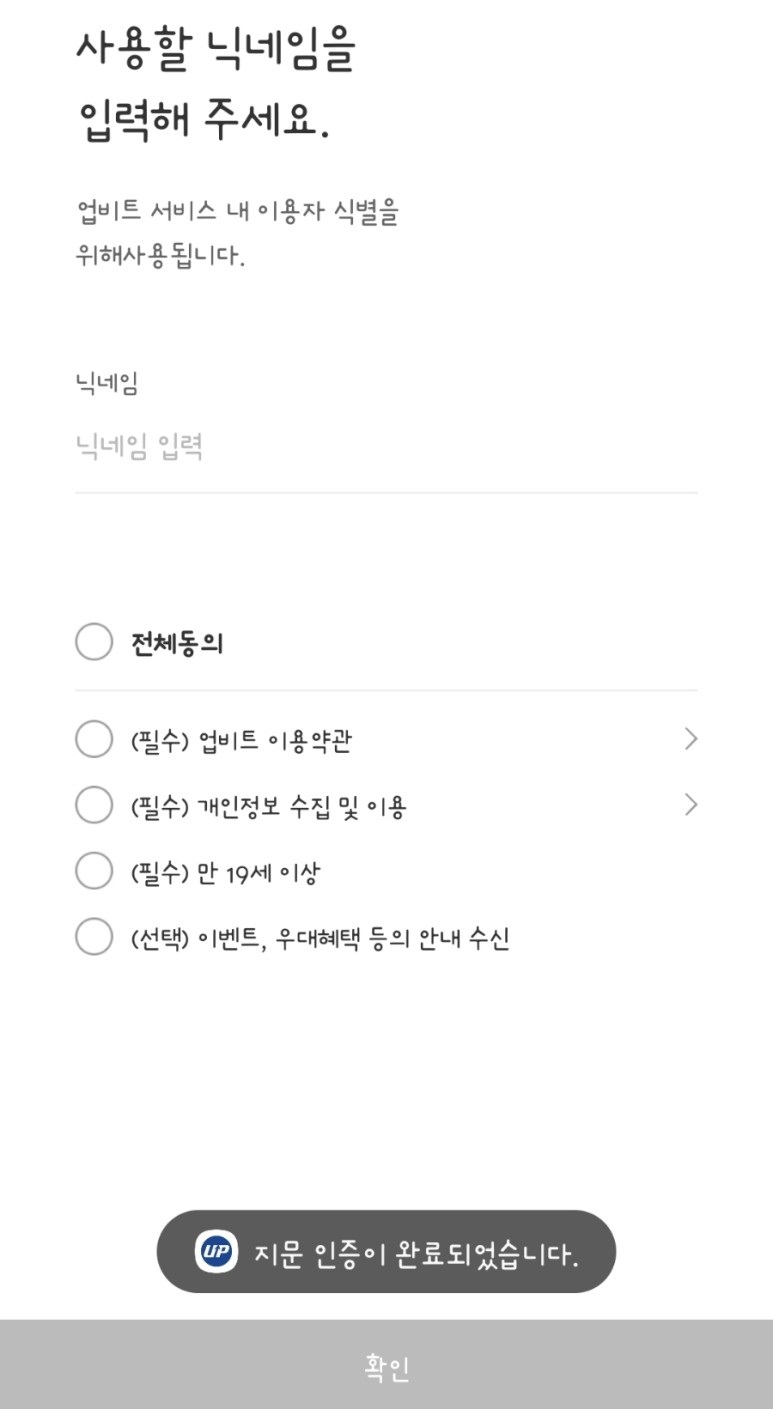This screenshot has height=1409, width=773.
Task: Tick the 업비트 이용약관 required checkbox
Action: (x=94, y=740)
